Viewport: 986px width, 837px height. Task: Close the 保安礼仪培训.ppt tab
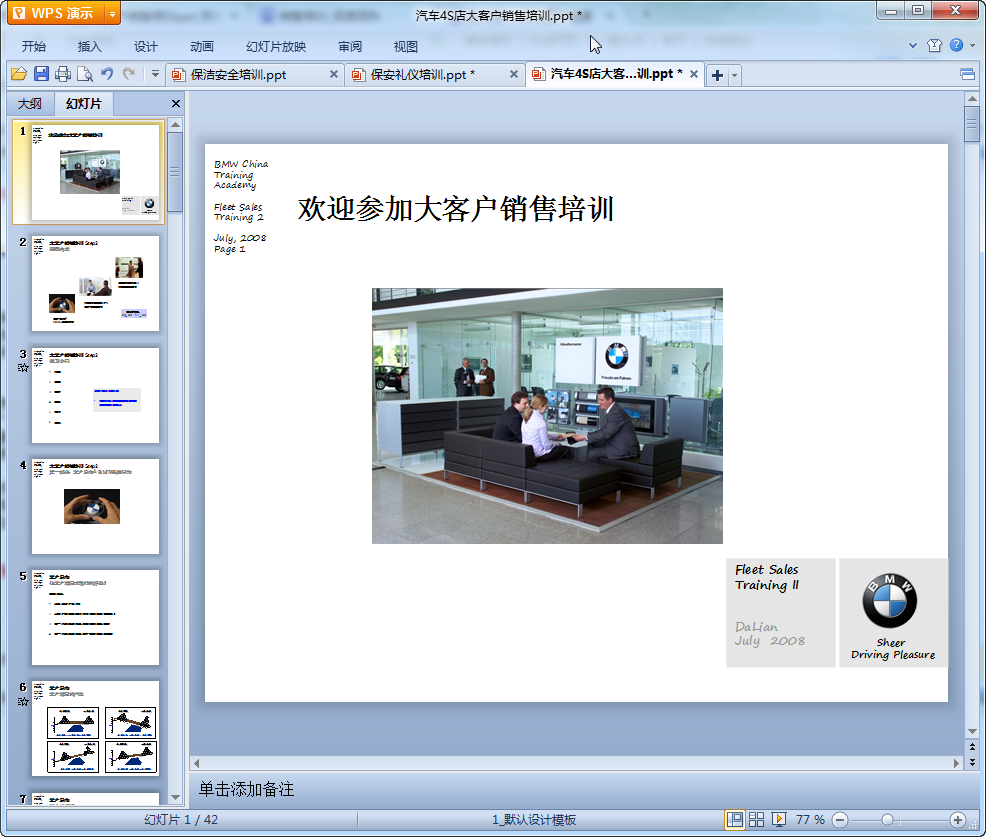click(514, 74)
